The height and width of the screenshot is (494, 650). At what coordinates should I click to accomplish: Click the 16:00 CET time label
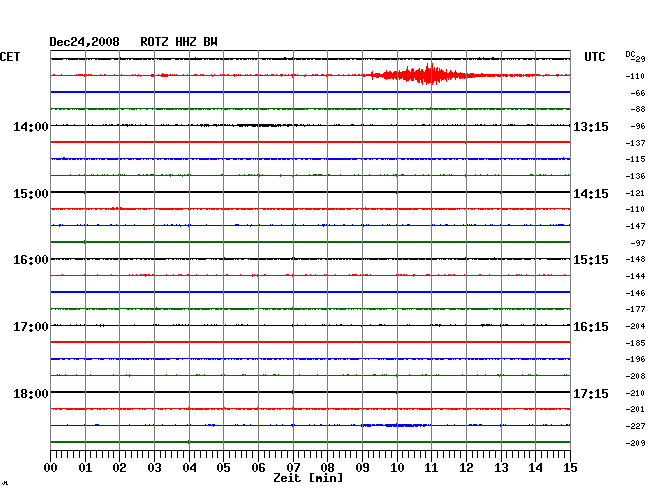point(31,260)
